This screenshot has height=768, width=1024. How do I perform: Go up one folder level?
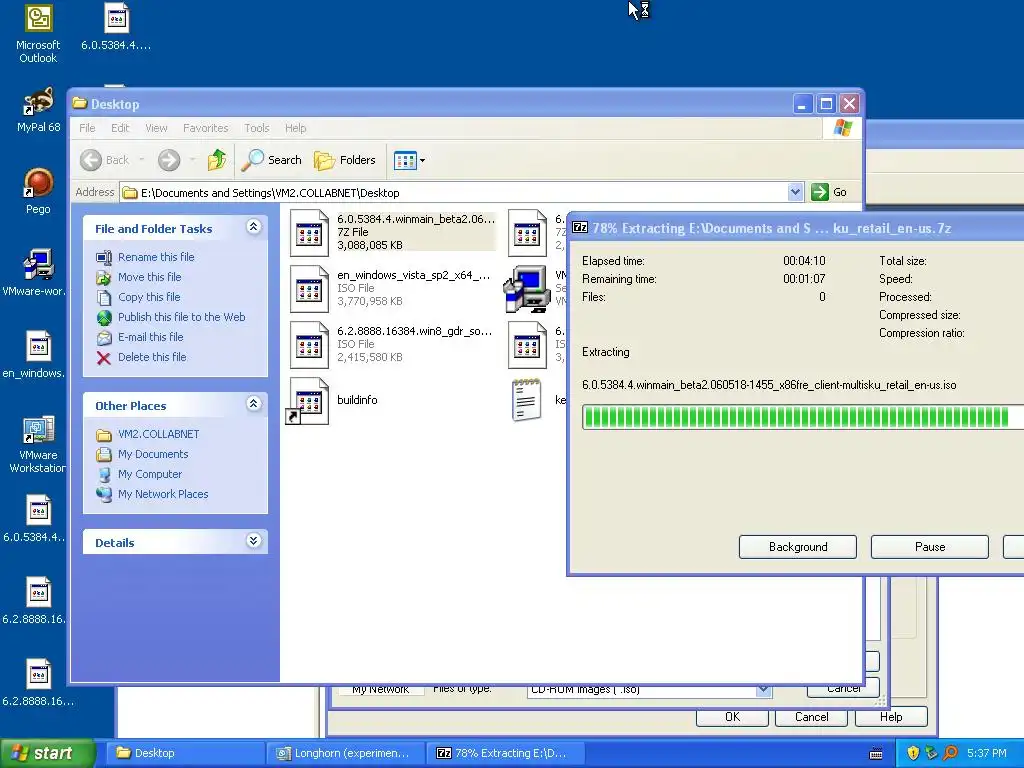217,160
